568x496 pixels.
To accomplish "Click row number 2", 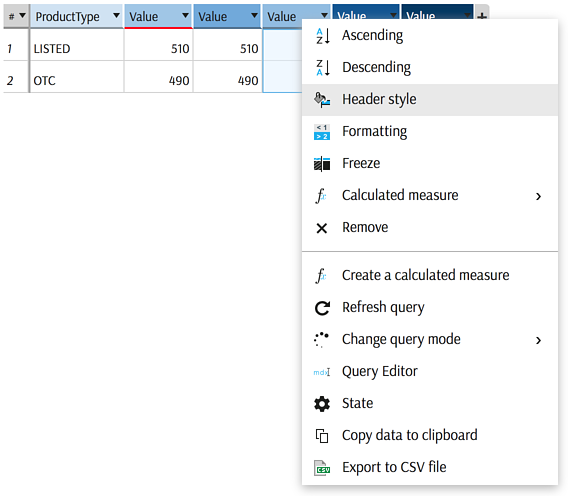I will click(10, 80).
